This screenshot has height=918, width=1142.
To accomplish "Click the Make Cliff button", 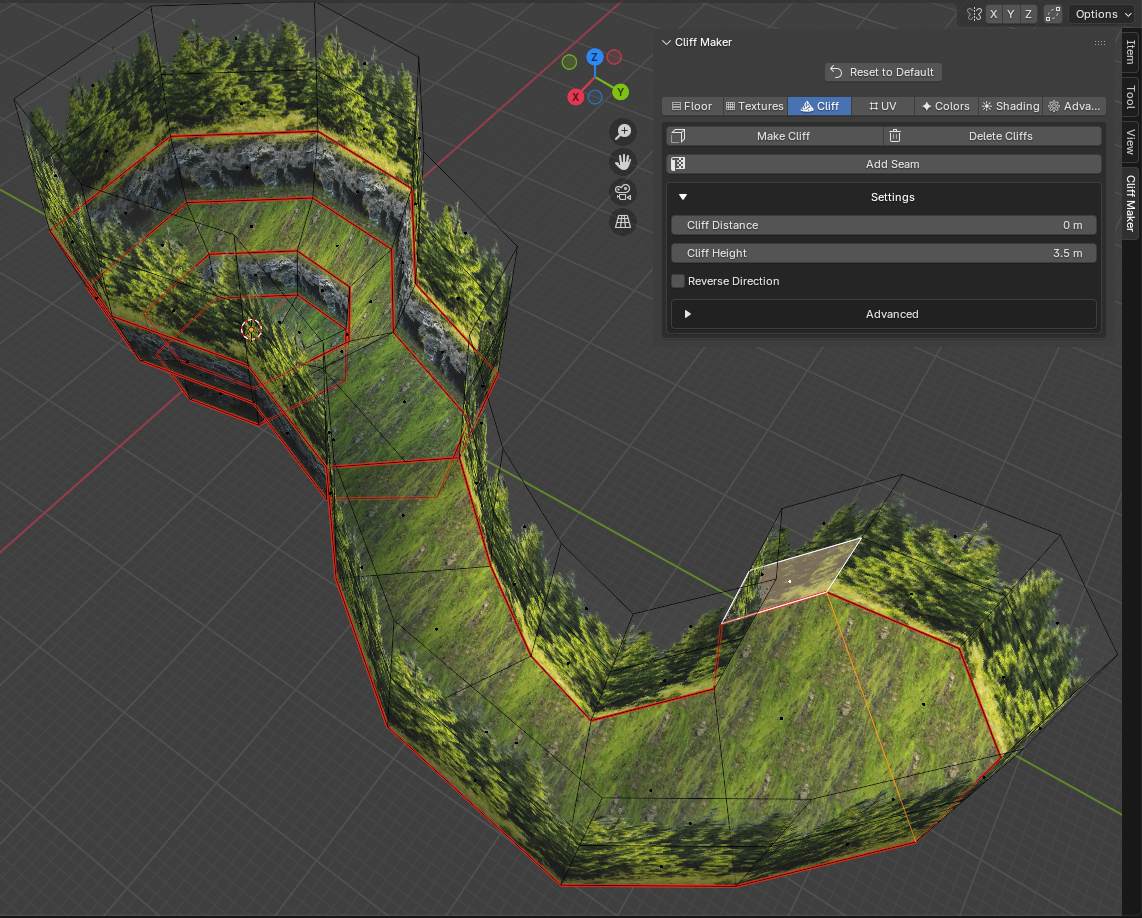I will click(x=775, y=136).
